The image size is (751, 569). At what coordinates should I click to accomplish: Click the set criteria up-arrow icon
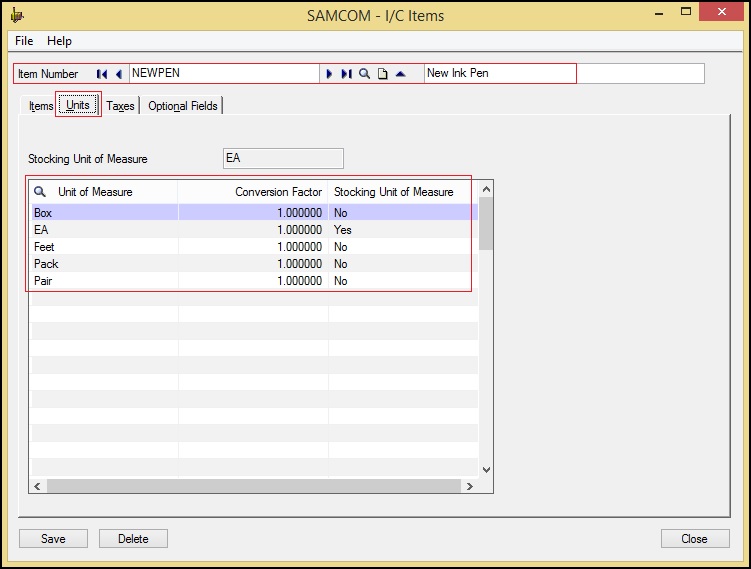coord(400,74)
